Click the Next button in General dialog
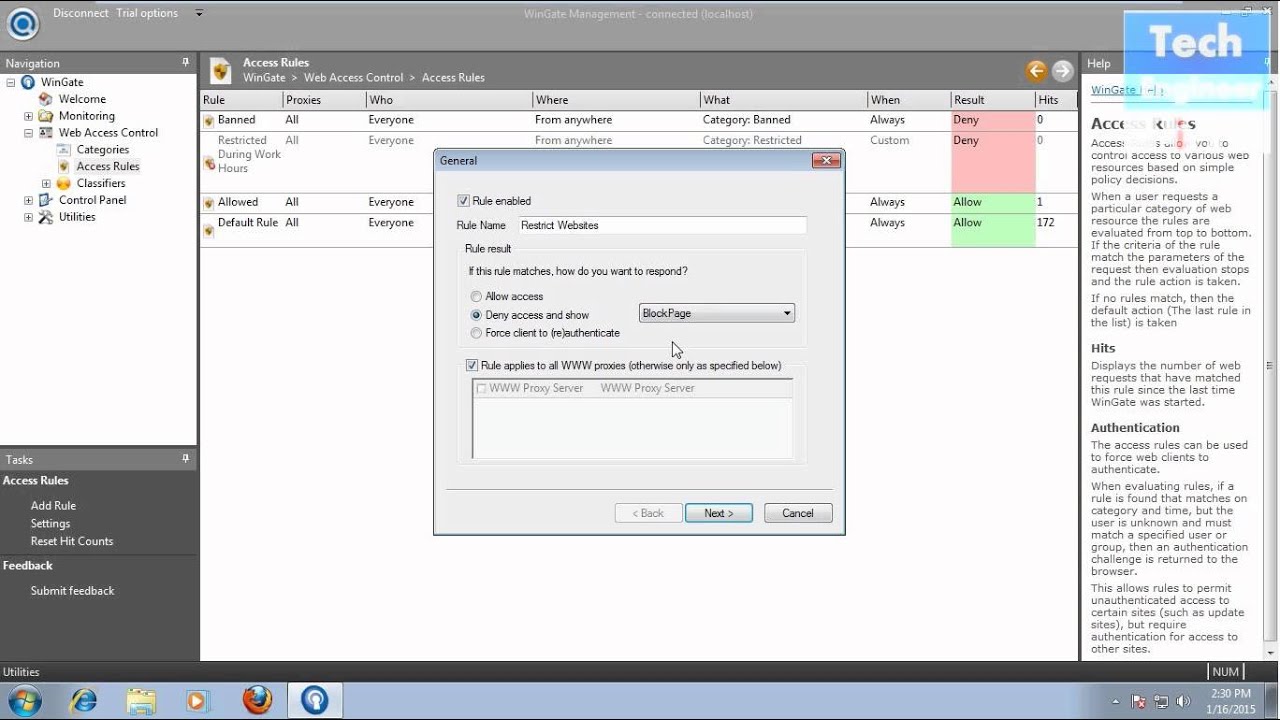 719,513
